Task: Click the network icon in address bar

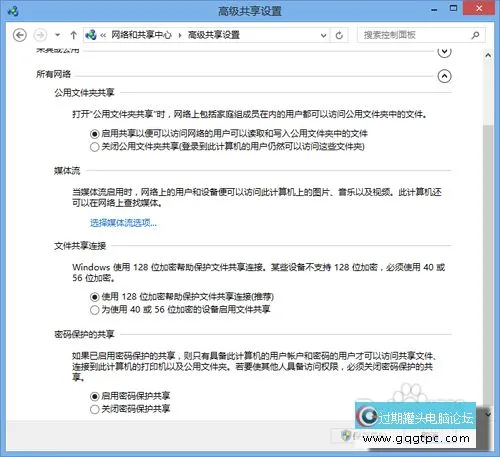Action: click(x=91, y=35)
